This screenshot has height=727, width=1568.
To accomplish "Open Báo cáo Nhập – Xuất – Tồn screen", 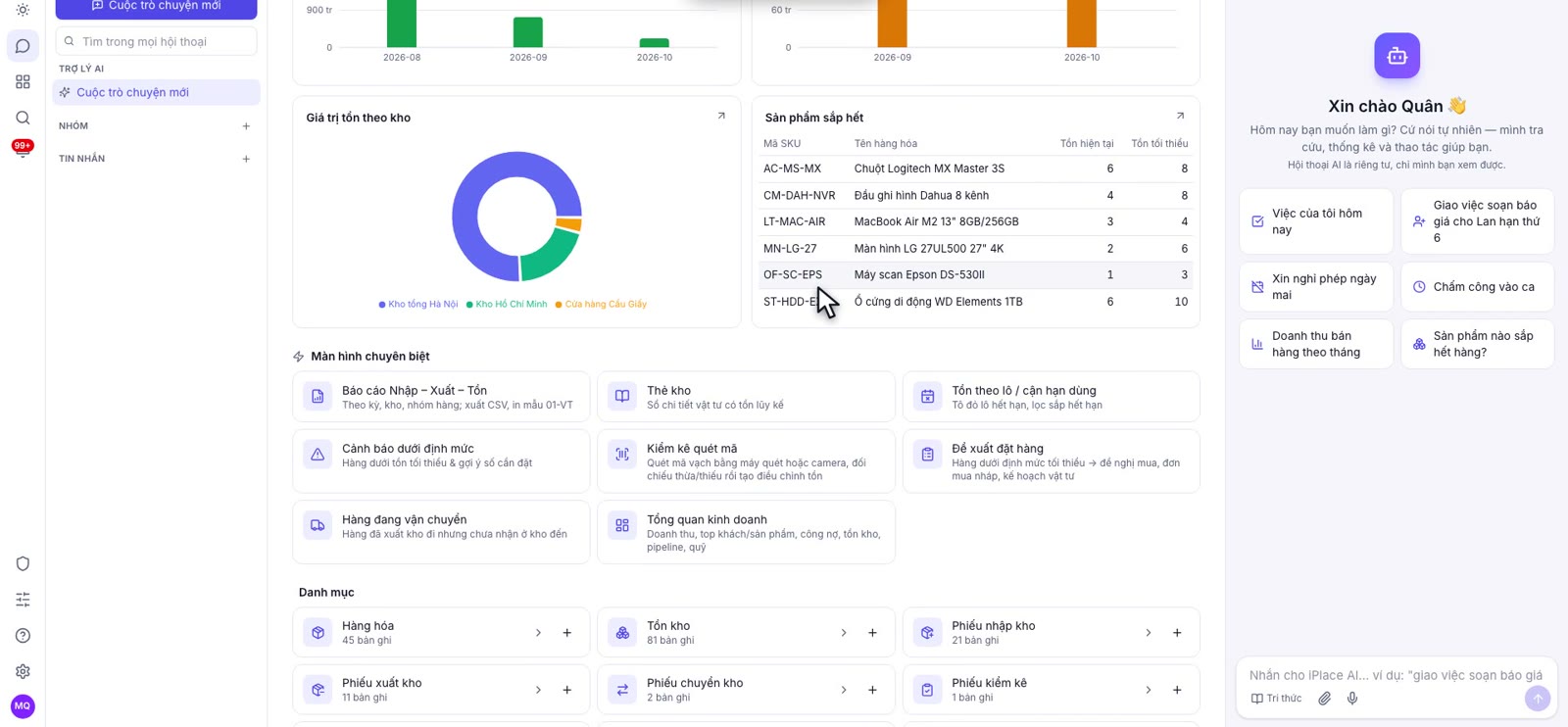I will coord(441,397).
